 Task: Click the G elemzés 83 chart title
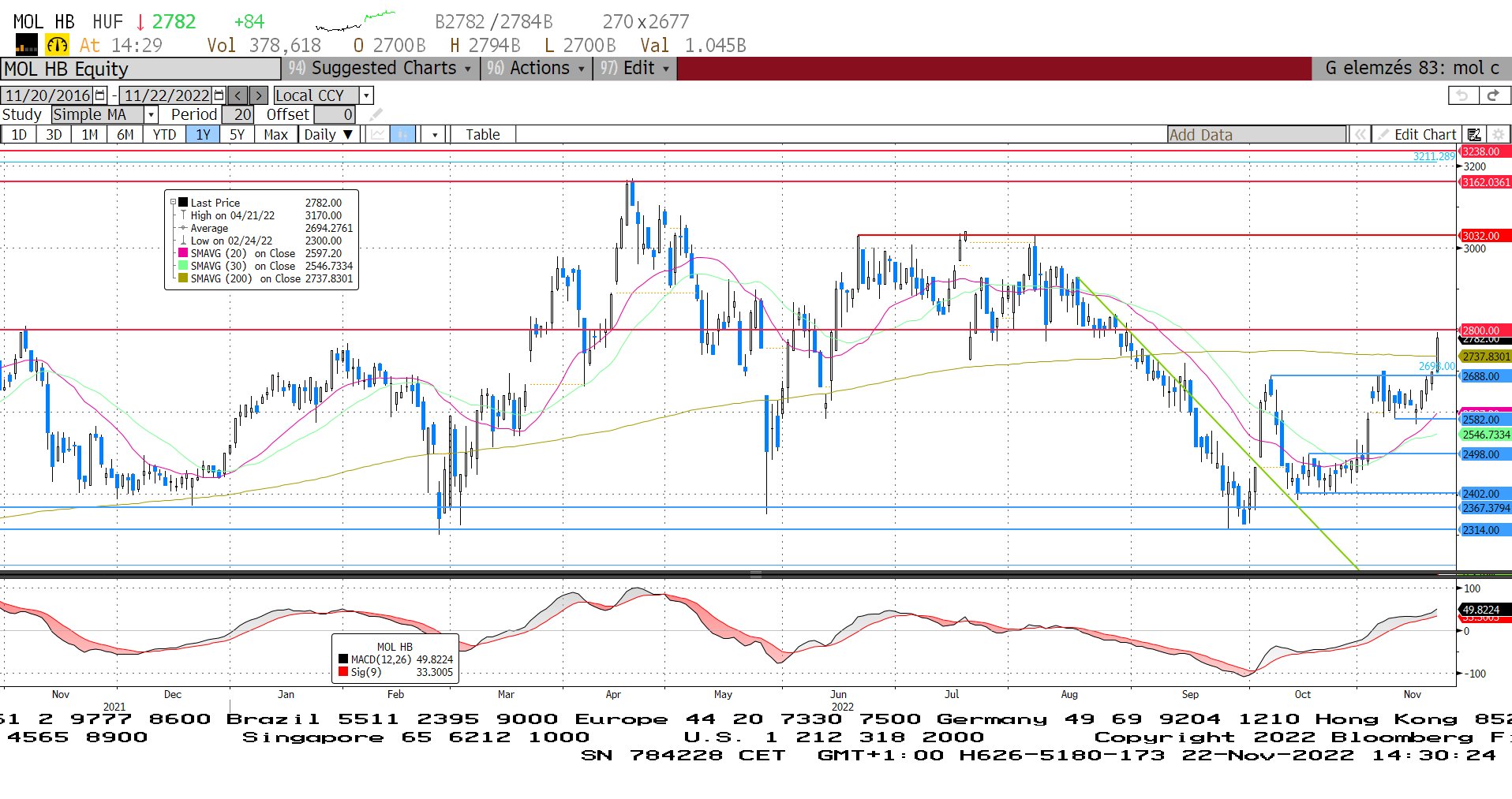tap(1412, 69)
